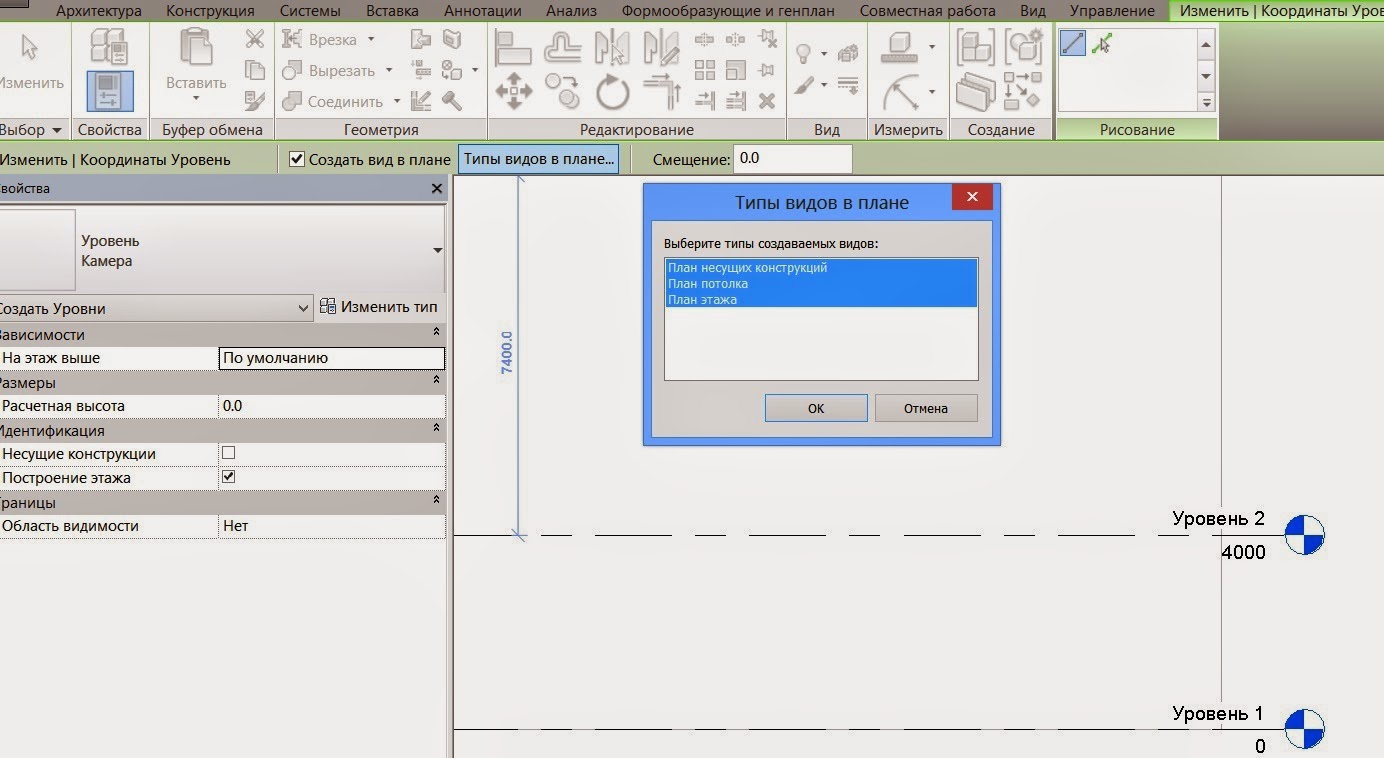This screenshot has width=1384, height=758.
Task: Click the Measure ruler icon in Измерить
Action: (x=900, y=47)
